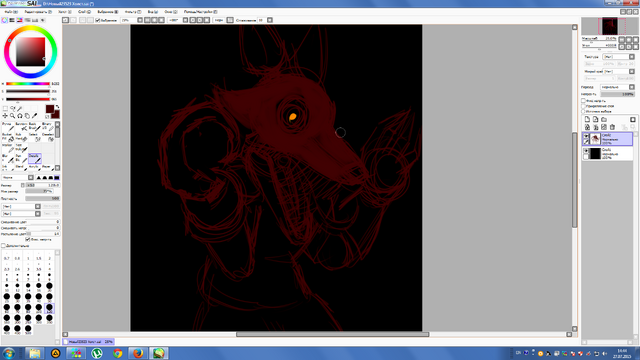Screen dimensions: 640x360
Task: Toggle the RGB slider panel icon
Action: [12, 20]
